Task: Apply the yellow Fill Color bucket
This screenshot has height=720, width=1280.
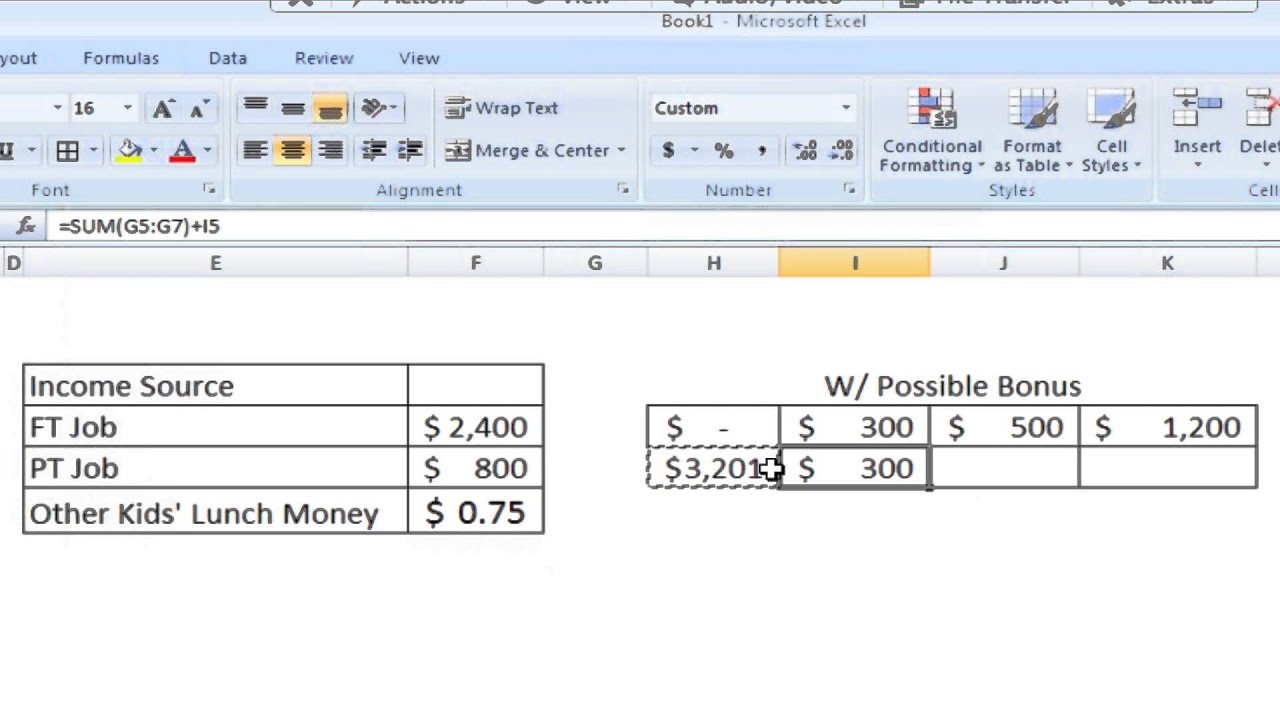Action: point(130,151)
